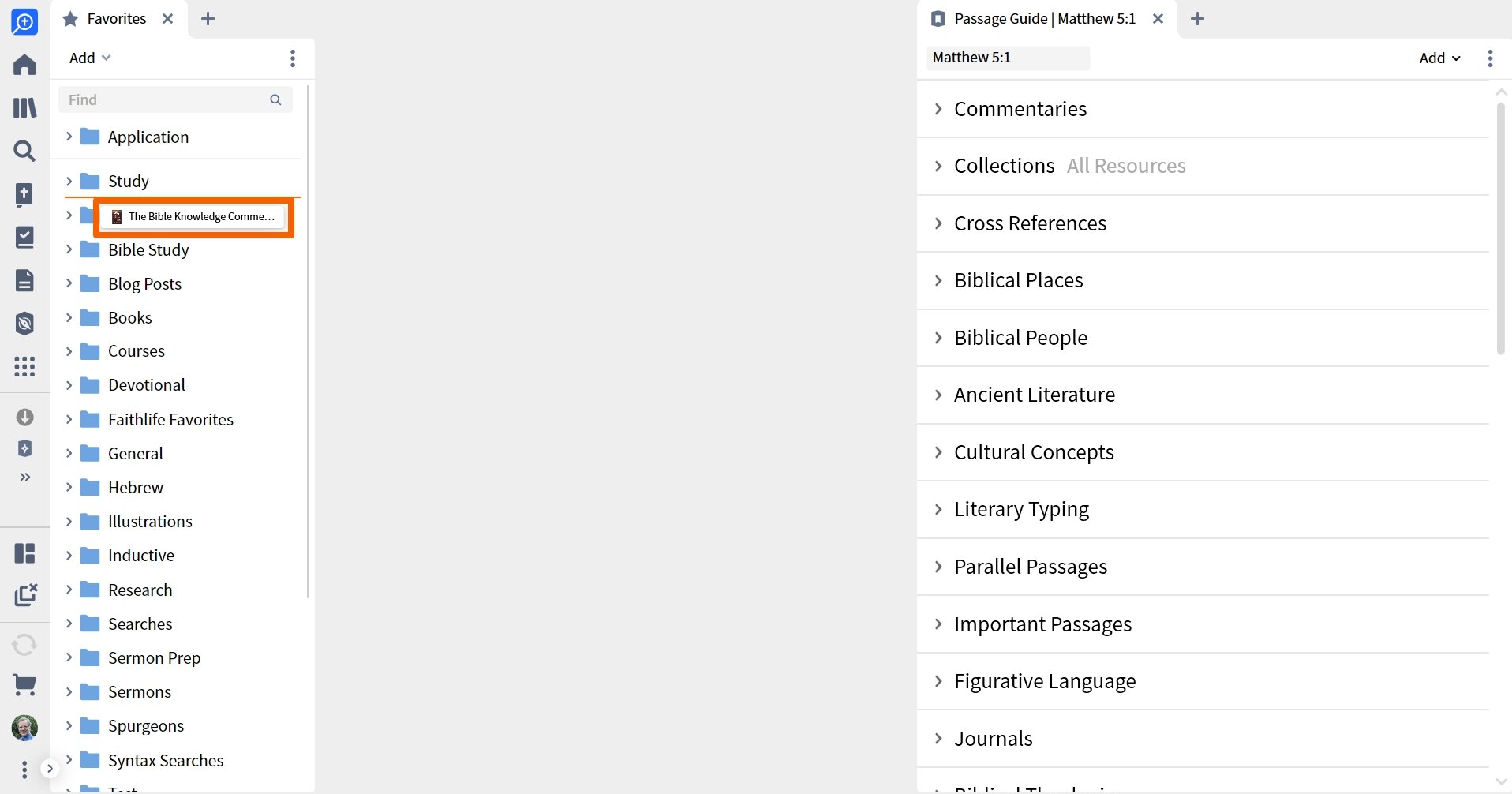Open the shopping cart store icon

point(24,684)
